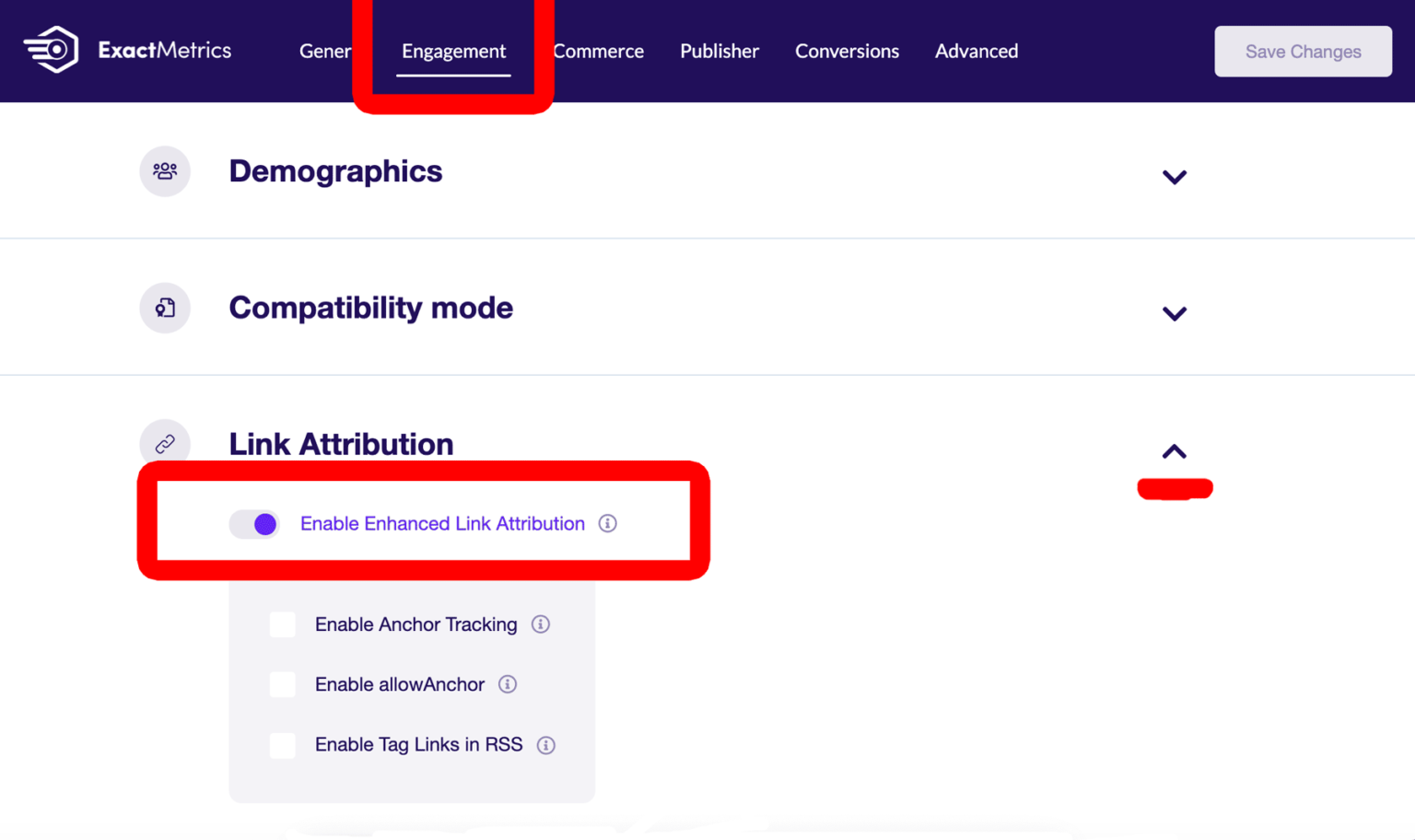Viewport: 1415px width, 840px height.
Task: Click the Link Attribution chain icon
Action: pyautogui.click(x=164, y=443)
